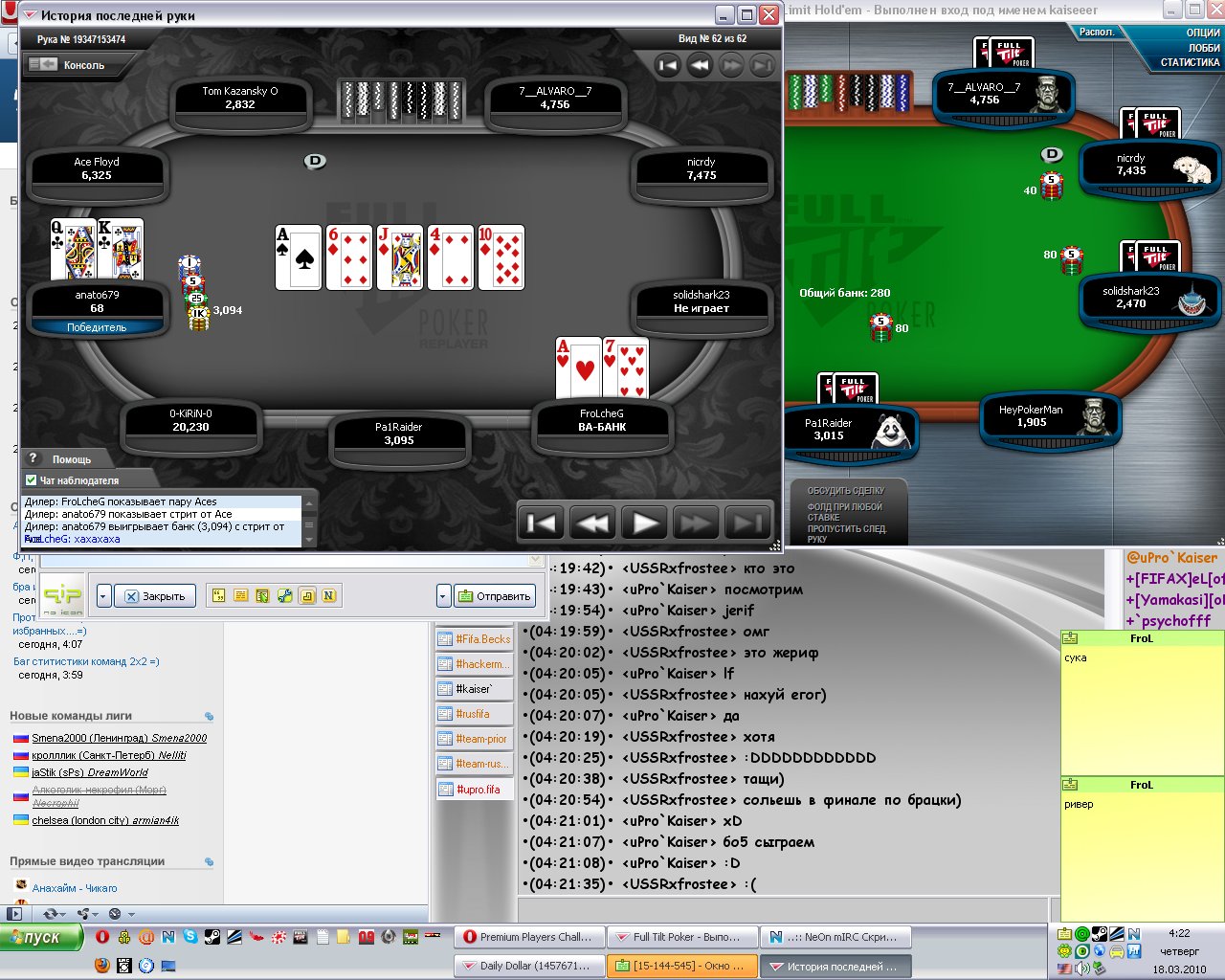Open Анахайм - Чикаго video broadcast link
This screenshot has width=1225, height=980.
[x=75, y=888]
